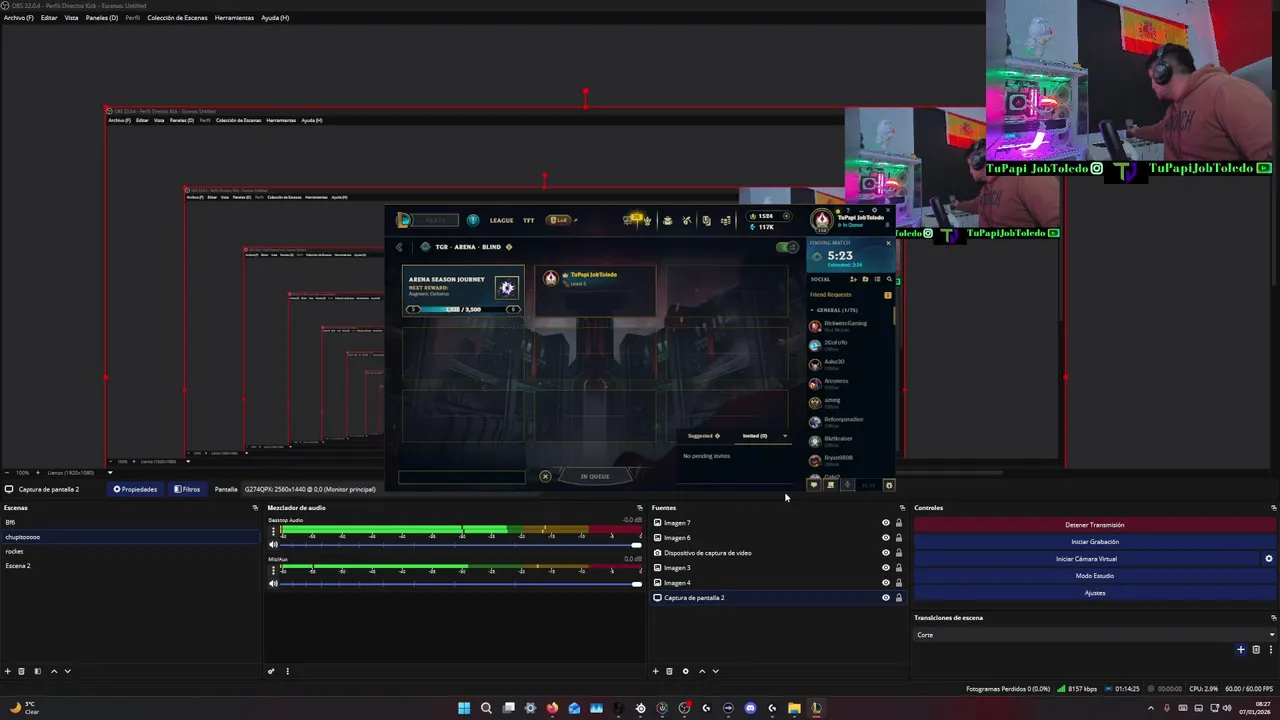Undock the Escenas panel

tap(255, 508)
